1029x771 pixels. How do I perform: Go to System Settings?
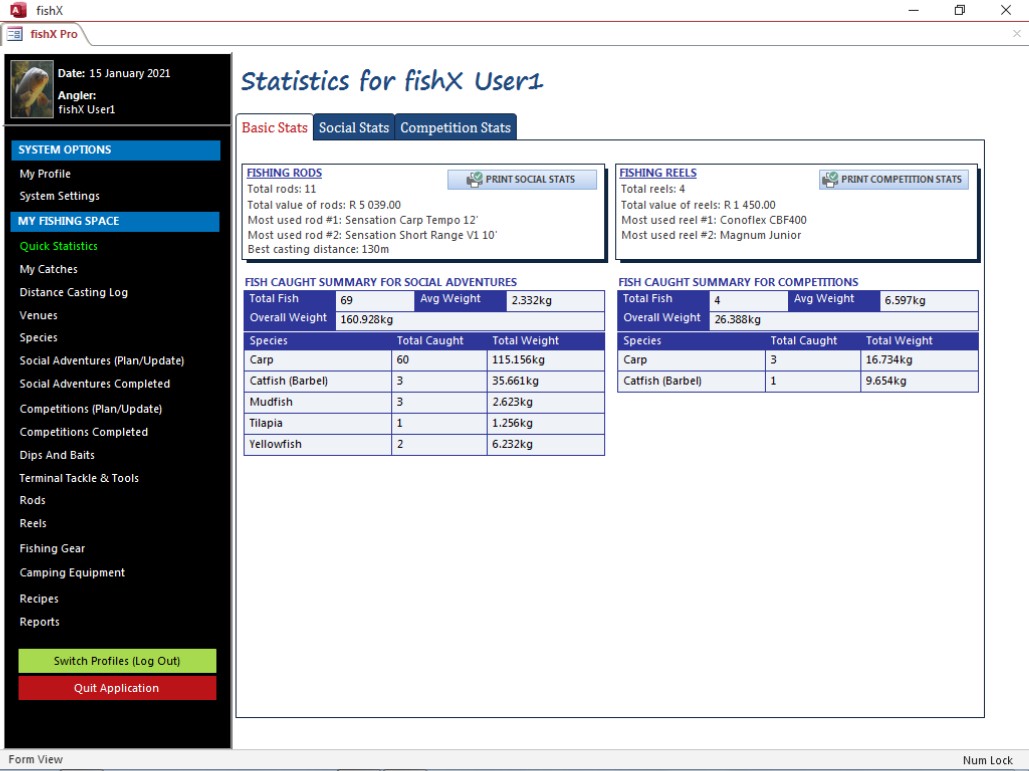[59, 197]
